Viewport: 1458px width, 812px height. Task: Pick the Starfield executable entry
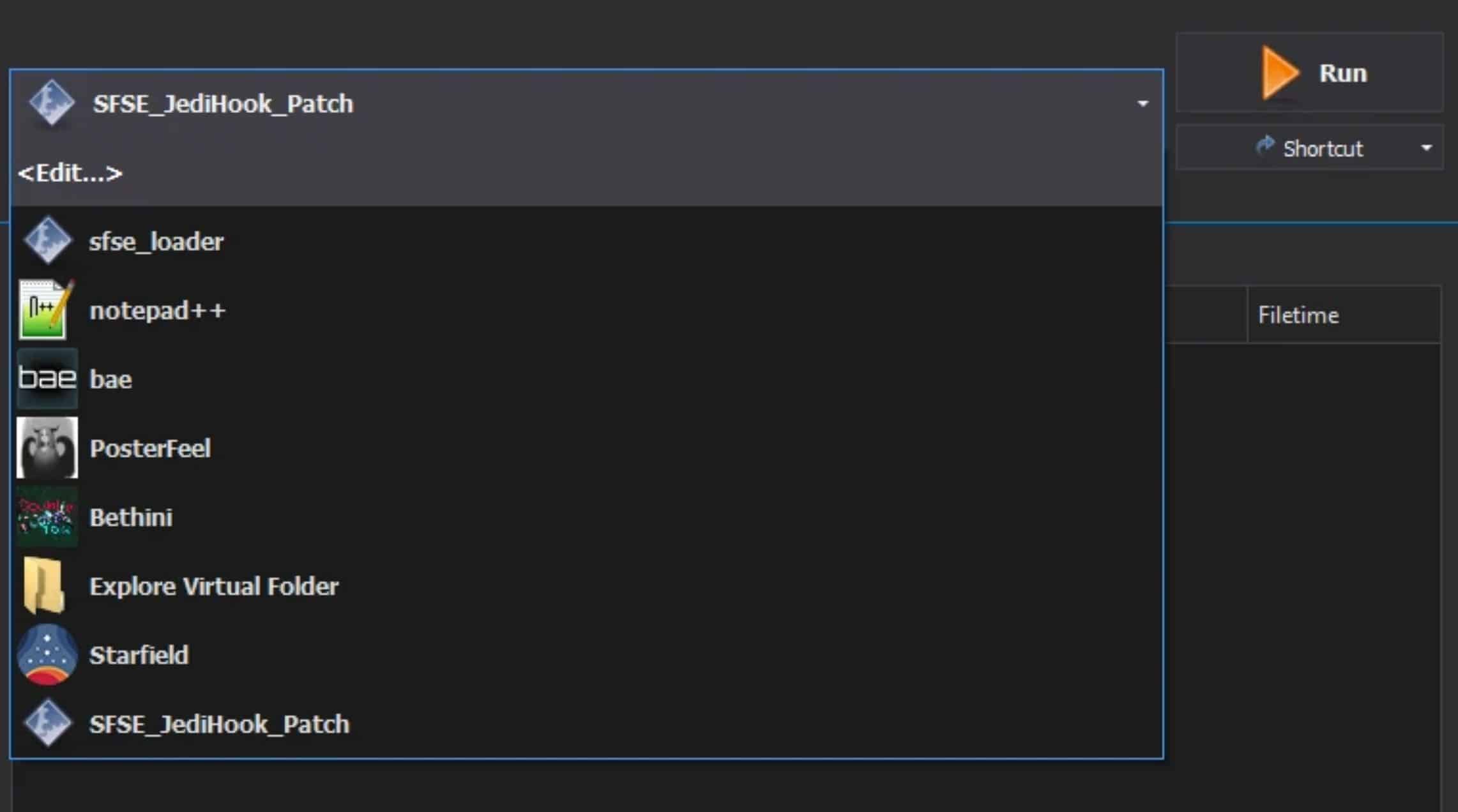(139, 655)
